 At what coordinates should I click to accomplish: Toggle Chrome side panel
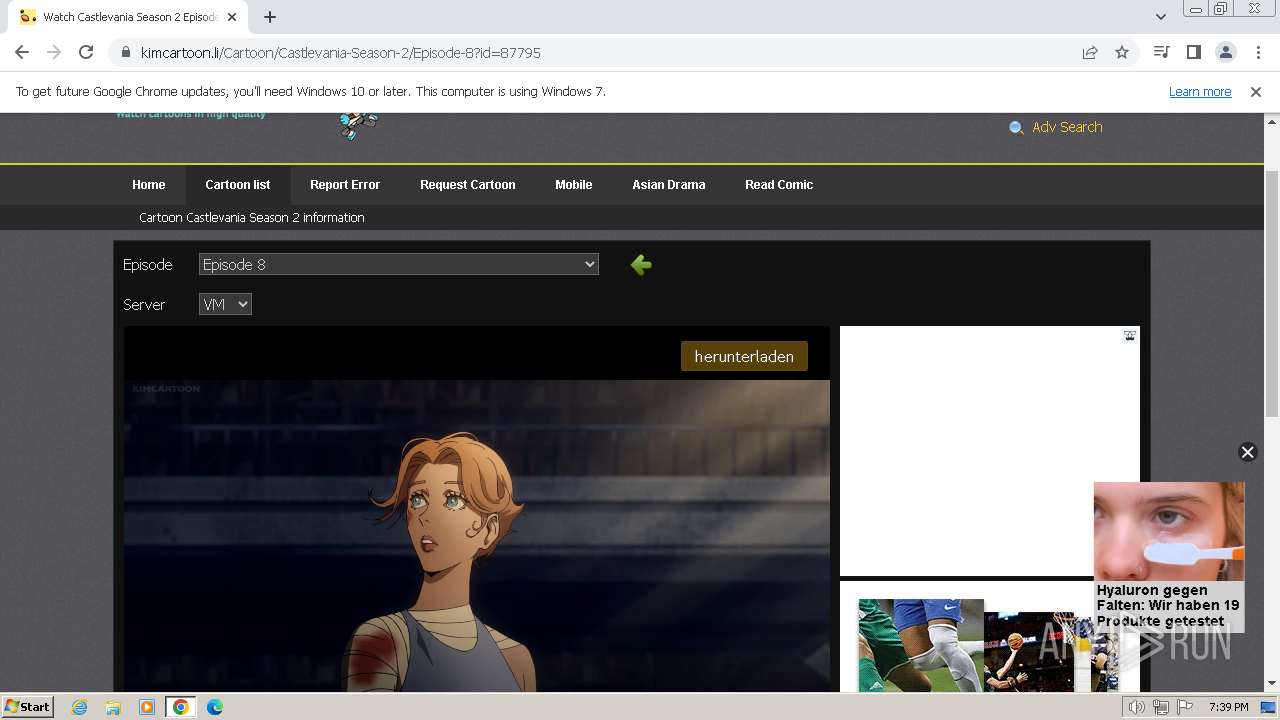pos(1193,52)
